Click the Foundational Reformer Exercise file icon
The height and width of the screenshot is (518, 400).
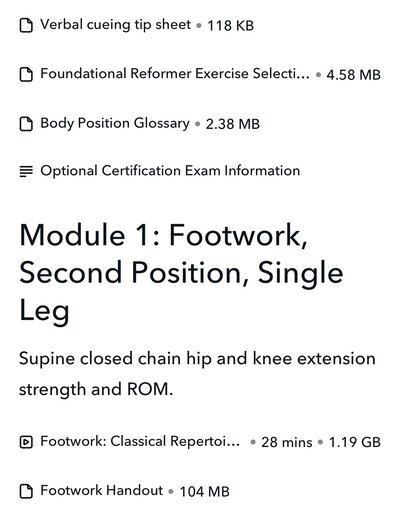(26, 75)
